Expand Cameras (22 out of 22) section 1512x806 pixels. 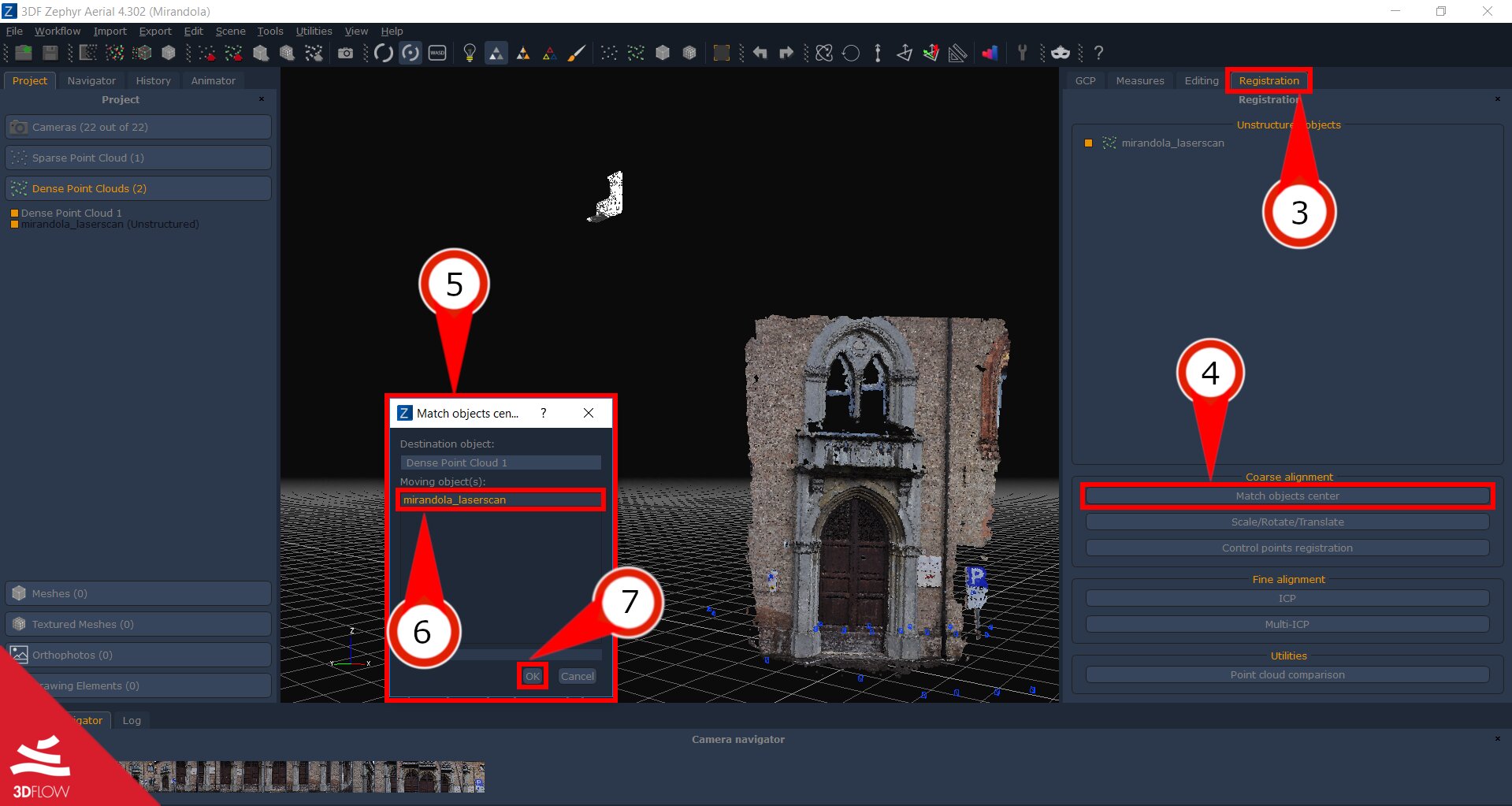tap(139, 127)
